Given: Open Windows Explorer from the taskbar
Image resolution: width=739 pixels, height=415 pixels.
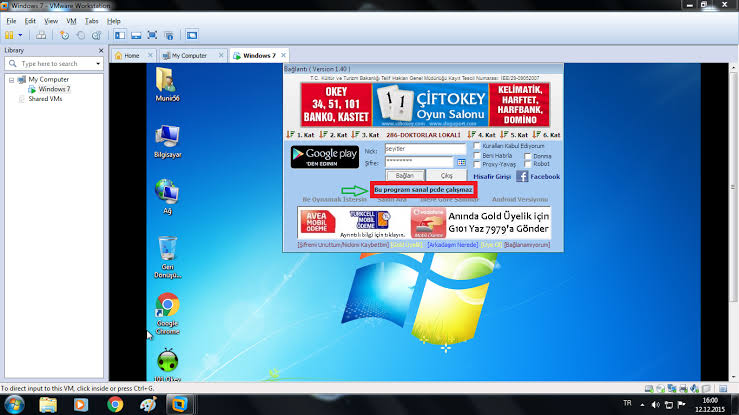Looking at the screenshot, I should [x=48, y=405].
